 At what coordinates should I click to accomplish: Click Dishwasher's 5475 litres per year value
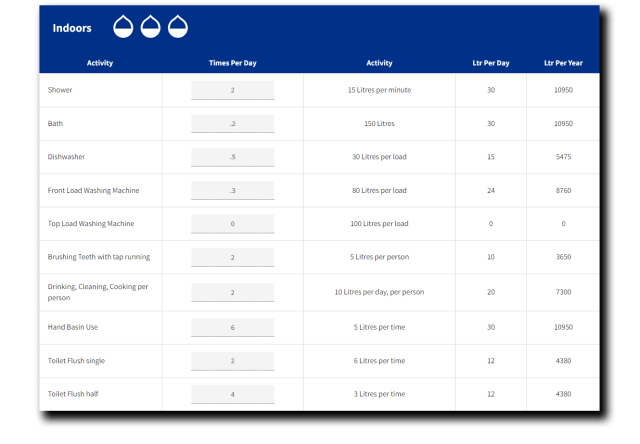[x=563, y=157]
